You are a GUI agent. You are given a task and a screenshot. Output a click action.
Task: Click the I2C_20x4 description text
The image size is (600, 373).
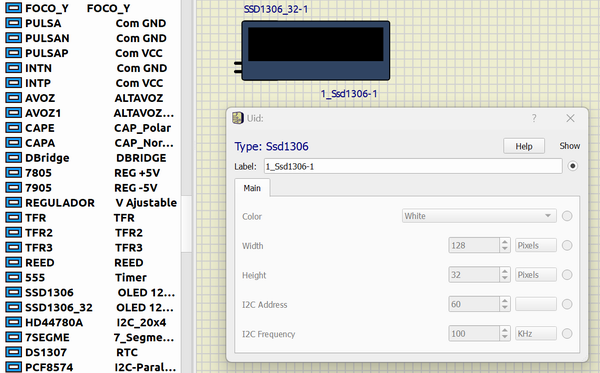point(141,323)
